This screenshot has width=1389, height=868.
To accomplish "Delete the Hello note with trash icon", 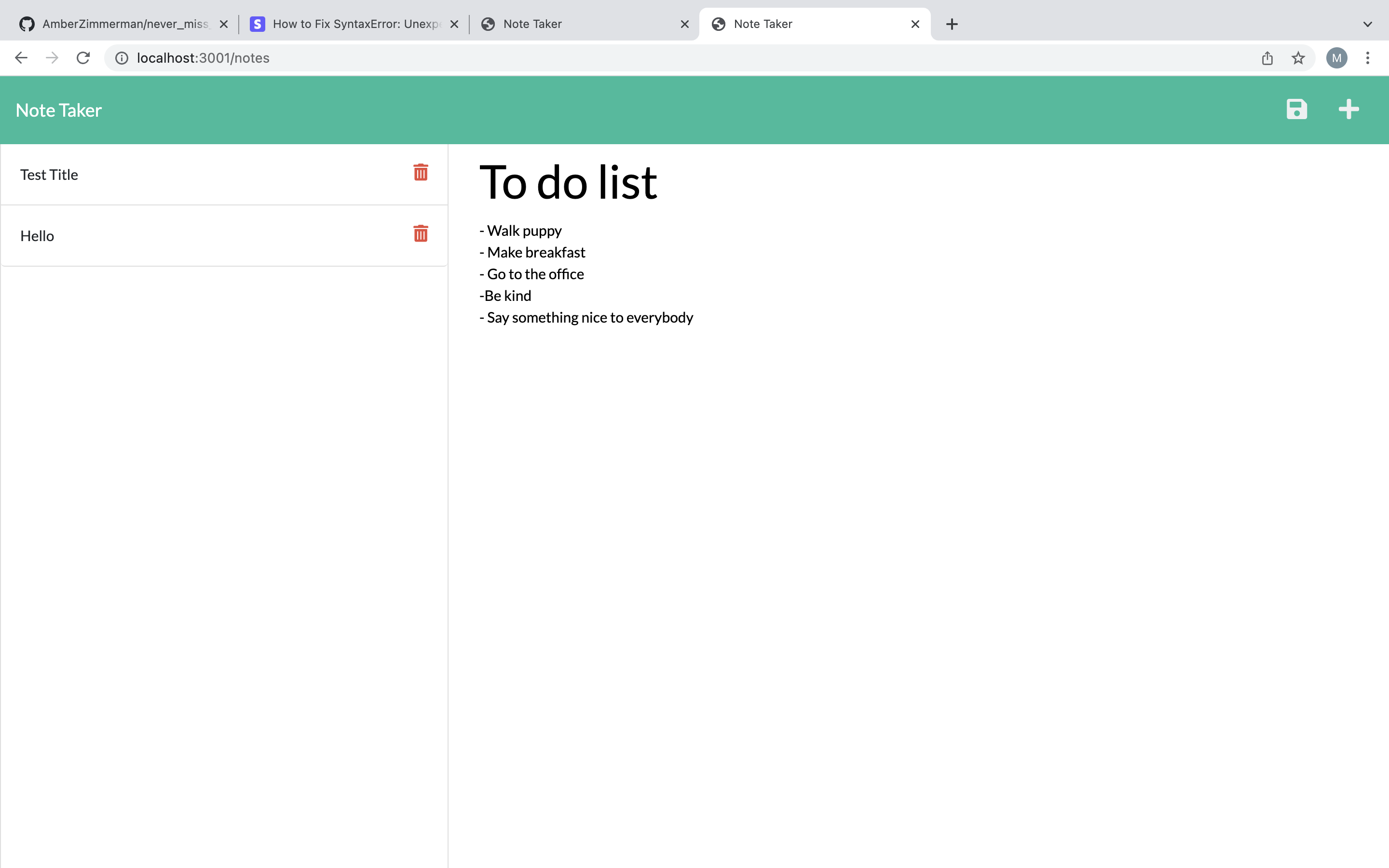I will coord(420,233).
